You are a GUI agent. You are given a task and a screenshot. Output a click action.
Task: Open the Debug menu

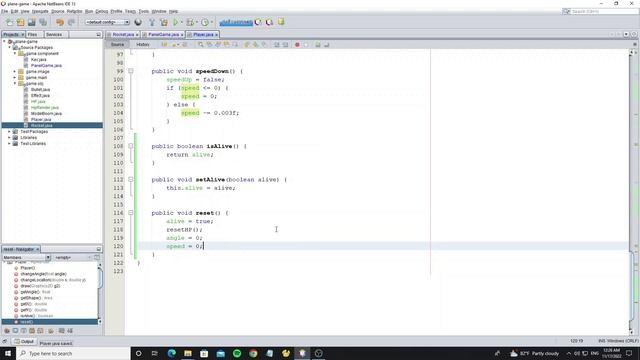click(102, 11)
